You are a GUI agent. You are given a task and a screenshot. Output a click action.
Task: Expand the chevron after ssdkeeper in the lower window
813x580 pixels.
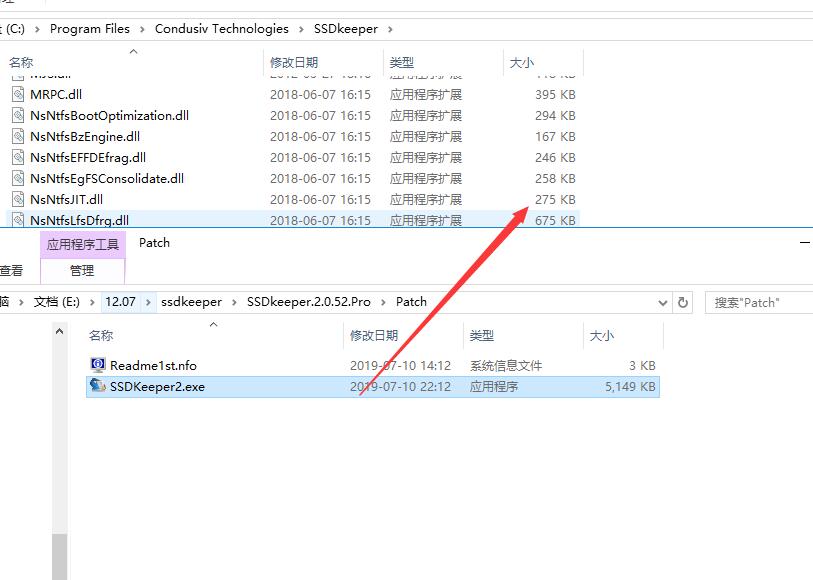[x=234, y=302]
